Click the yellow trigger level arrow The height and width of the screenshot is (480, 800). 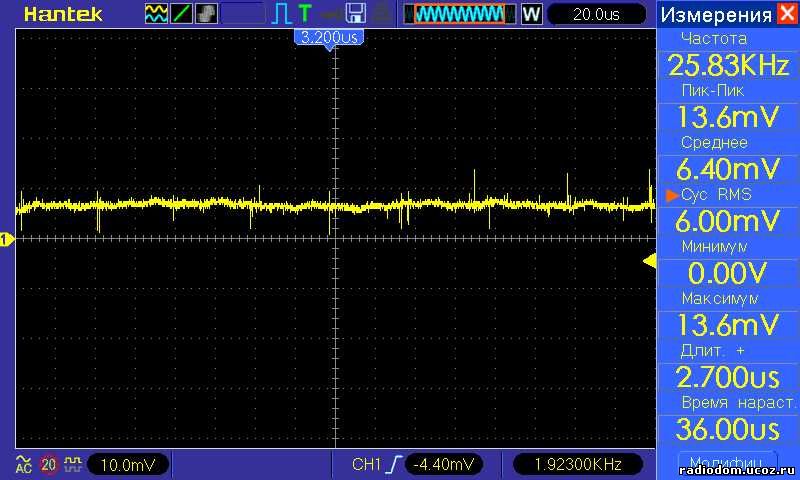[x=649, y=261]
